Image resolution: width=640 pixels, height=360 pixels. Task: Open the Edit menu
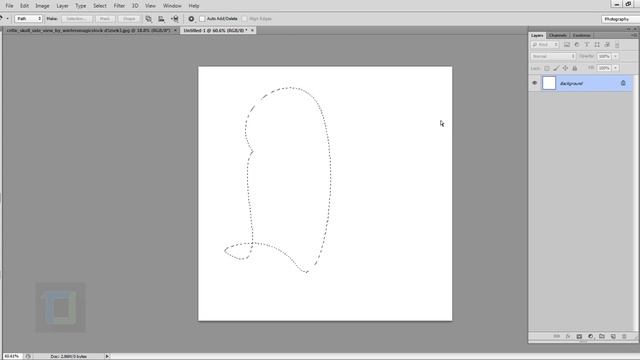coord(24,6)
